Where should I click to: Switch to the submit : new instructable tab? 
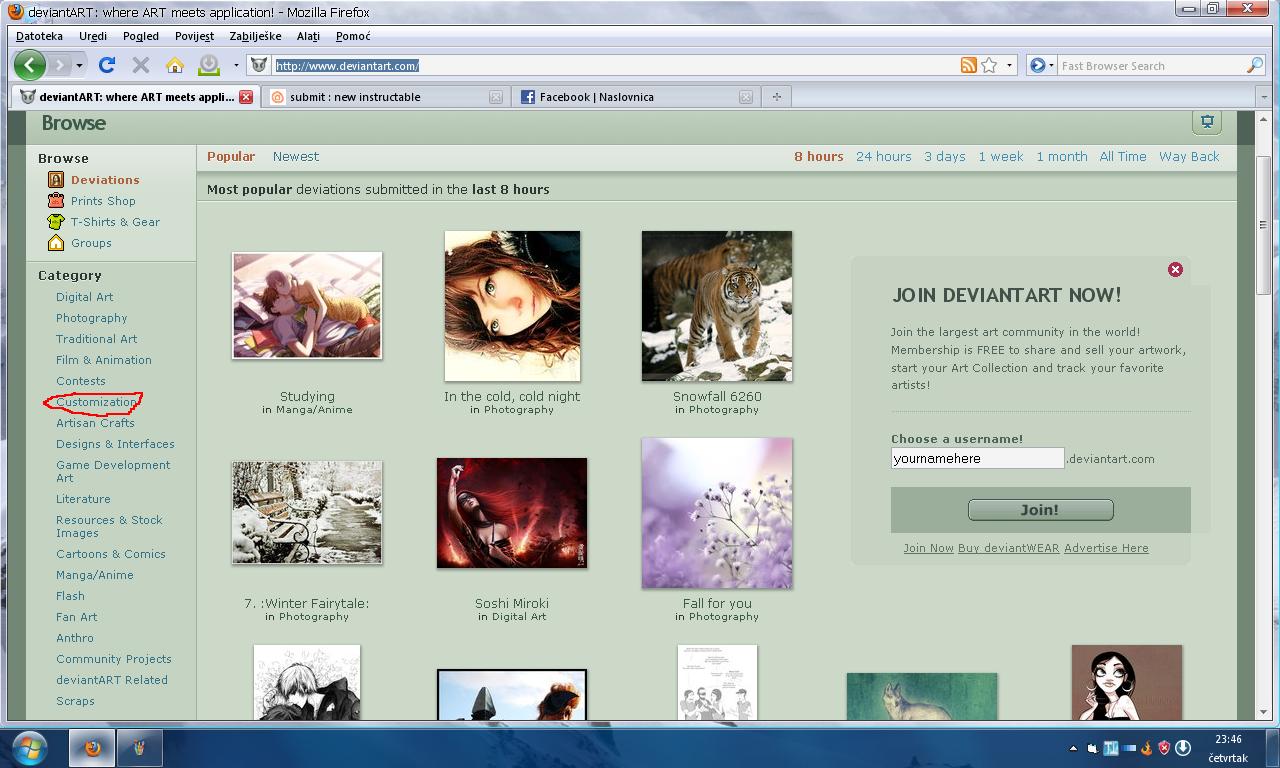point(385,97)
